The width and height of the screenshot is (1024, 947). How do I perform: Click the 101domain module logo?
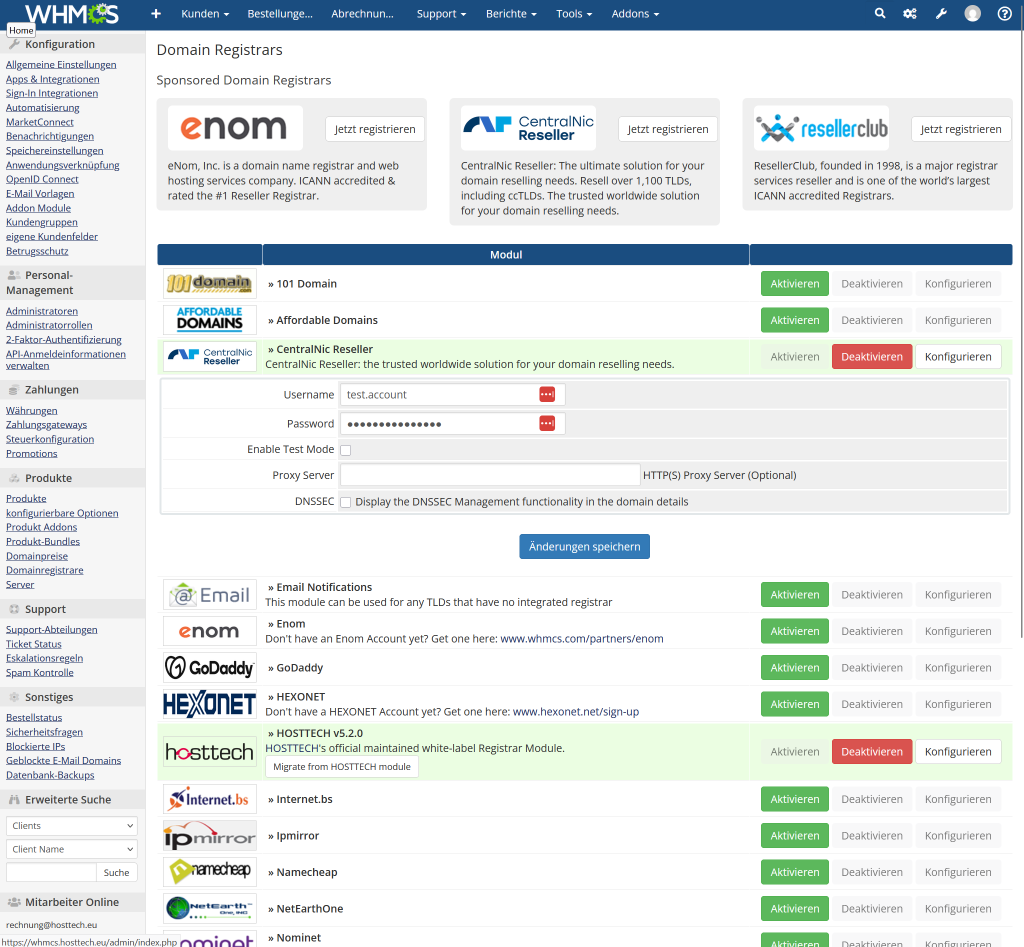(210, 283)
